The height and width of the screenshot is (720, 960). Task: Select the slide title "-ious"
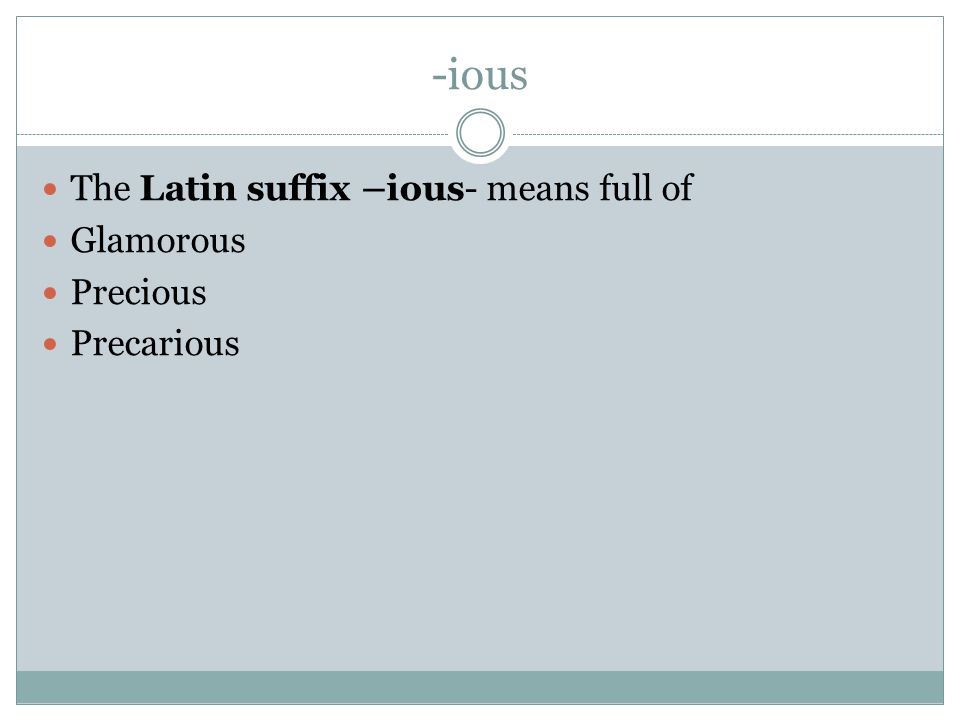click(480, 75)
